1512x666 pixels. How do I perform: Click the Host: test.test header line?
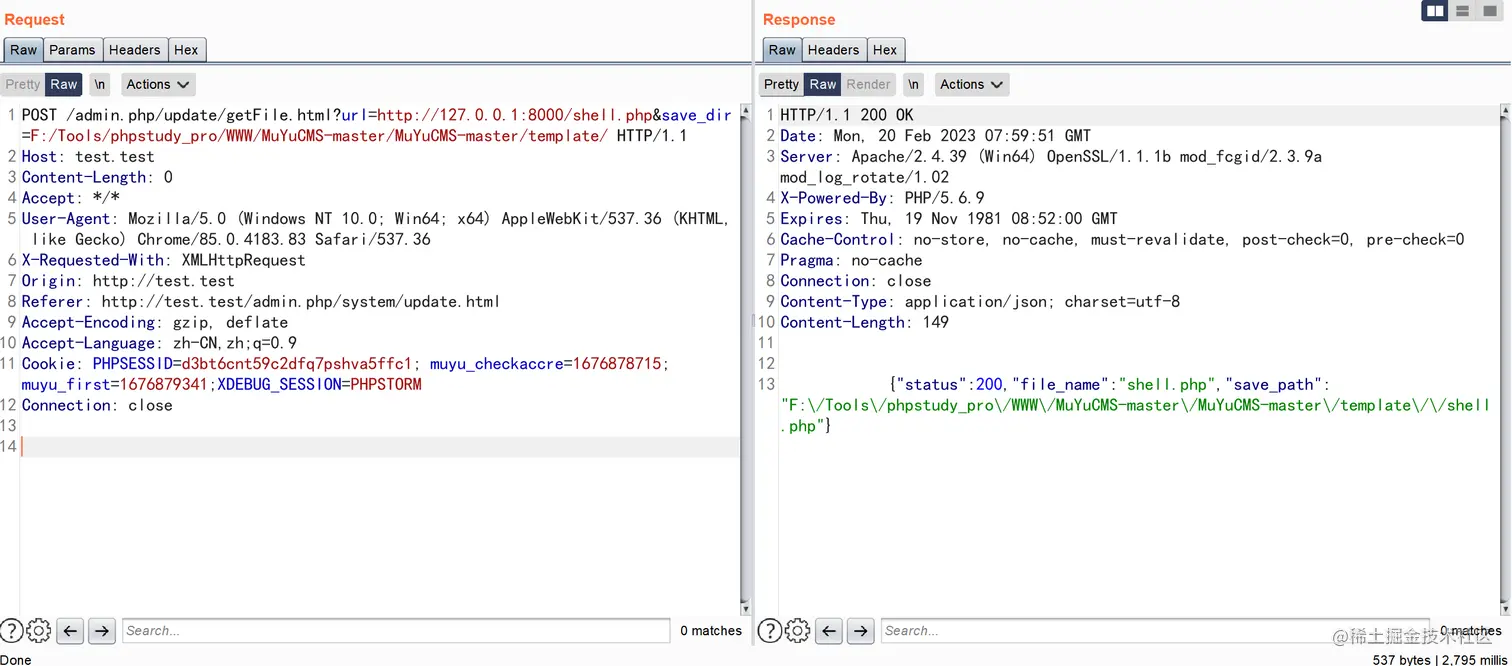[x=88, y=156]
